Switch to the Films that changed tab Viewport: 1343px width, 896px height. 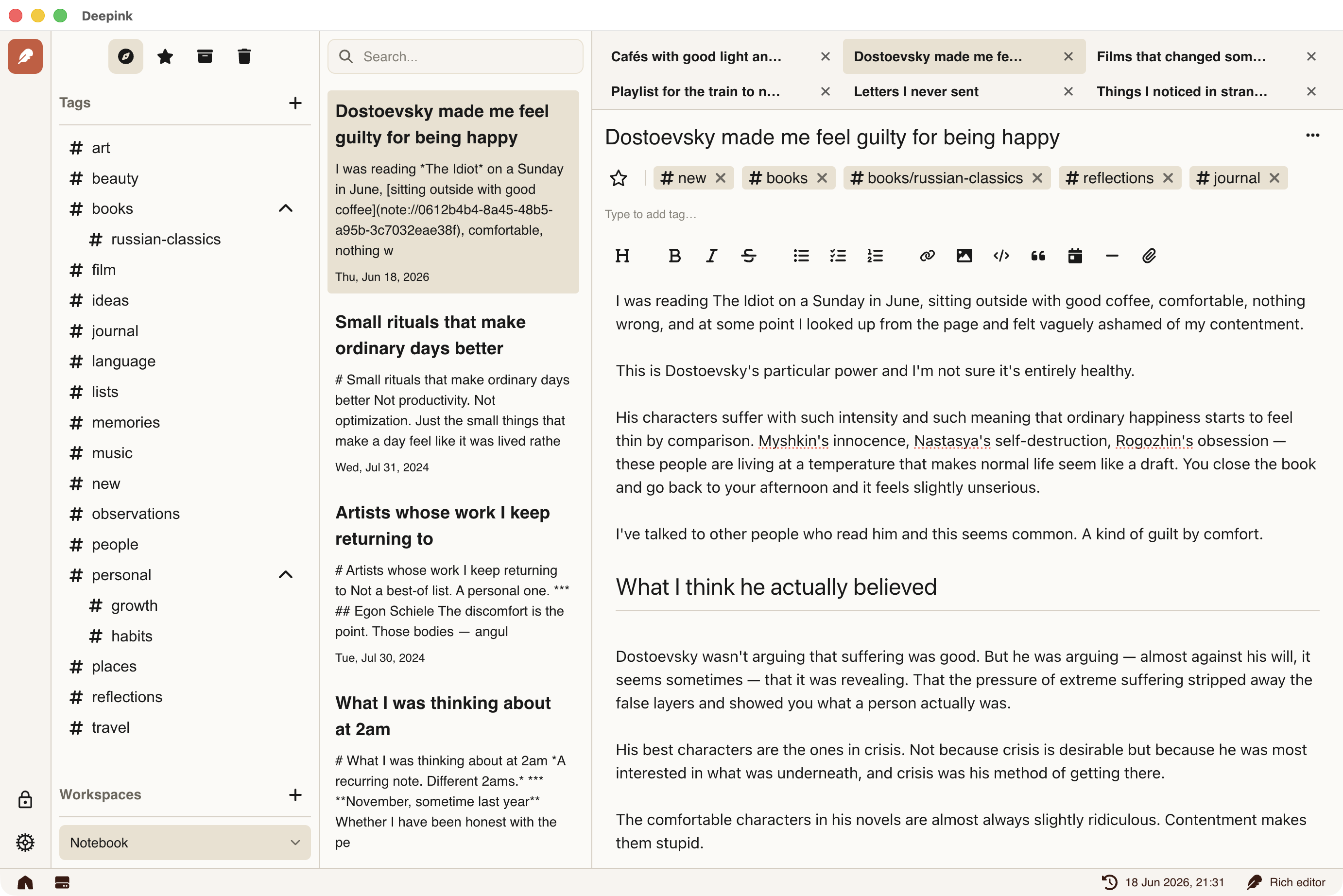pos(1181,56)
